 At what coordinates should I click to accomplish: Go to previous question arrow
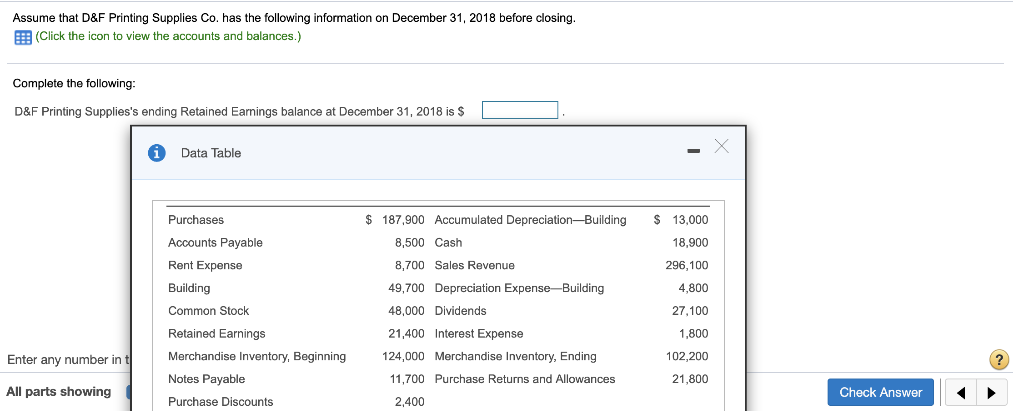[x=961, y=393]
